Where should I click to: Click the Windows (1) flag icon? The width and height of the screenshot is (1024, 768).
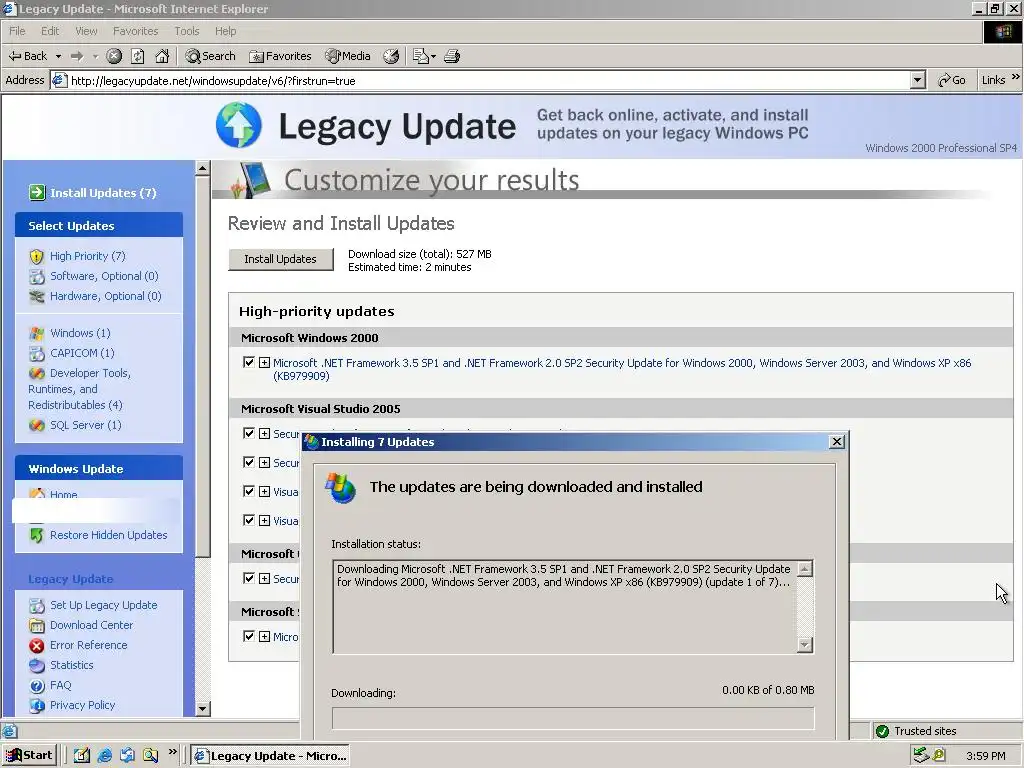tap(37, 334)
